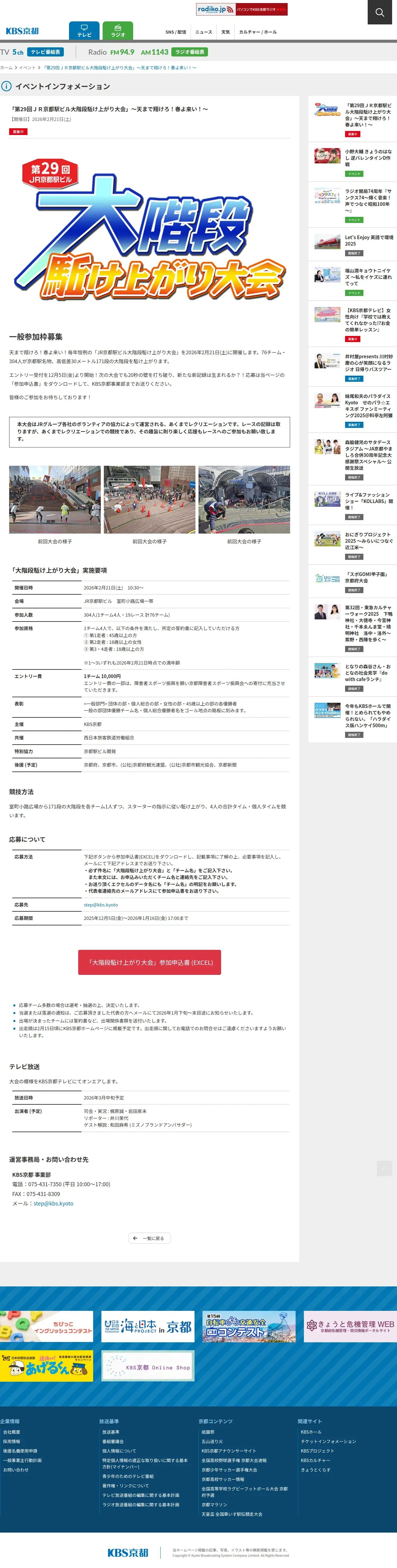Open sidebar thumbnail for 第29回ＪＲ京都駅ビル大階段駈け上がり大会
This screenshot has width=397, height=1568.
(327, 110)
